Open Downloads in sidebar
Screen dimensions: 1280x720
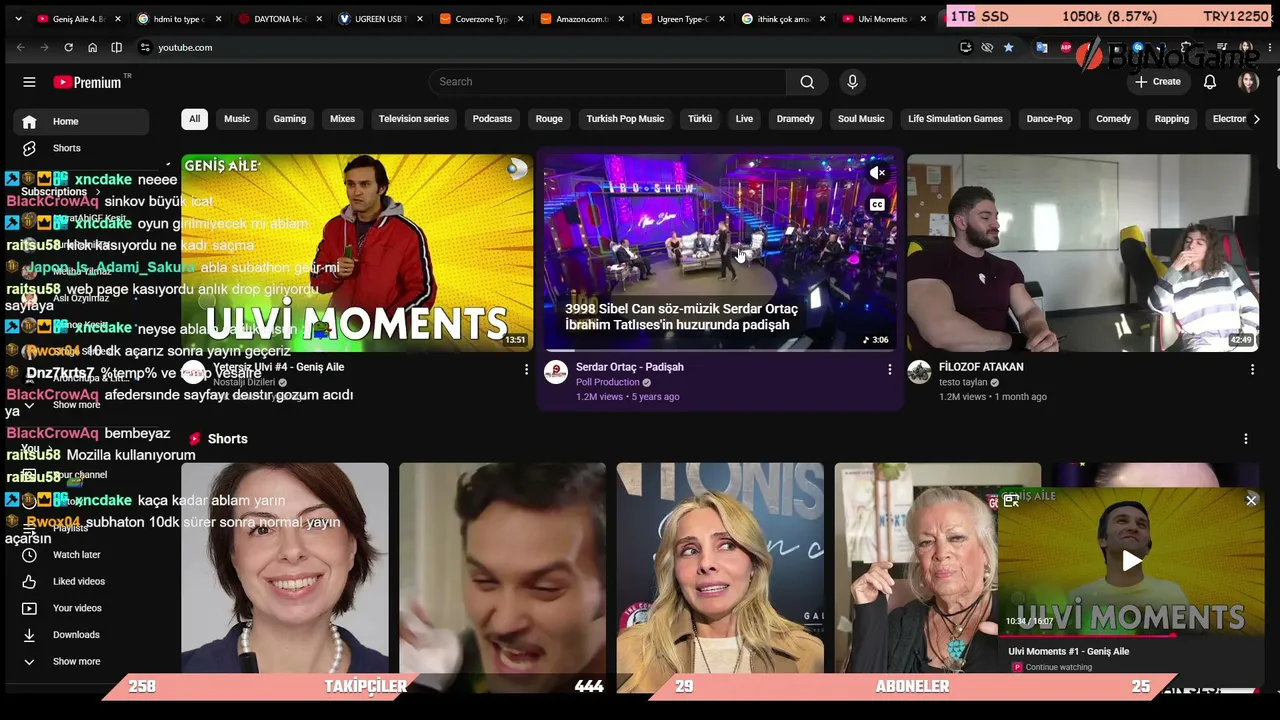click(x=77, y=635)
